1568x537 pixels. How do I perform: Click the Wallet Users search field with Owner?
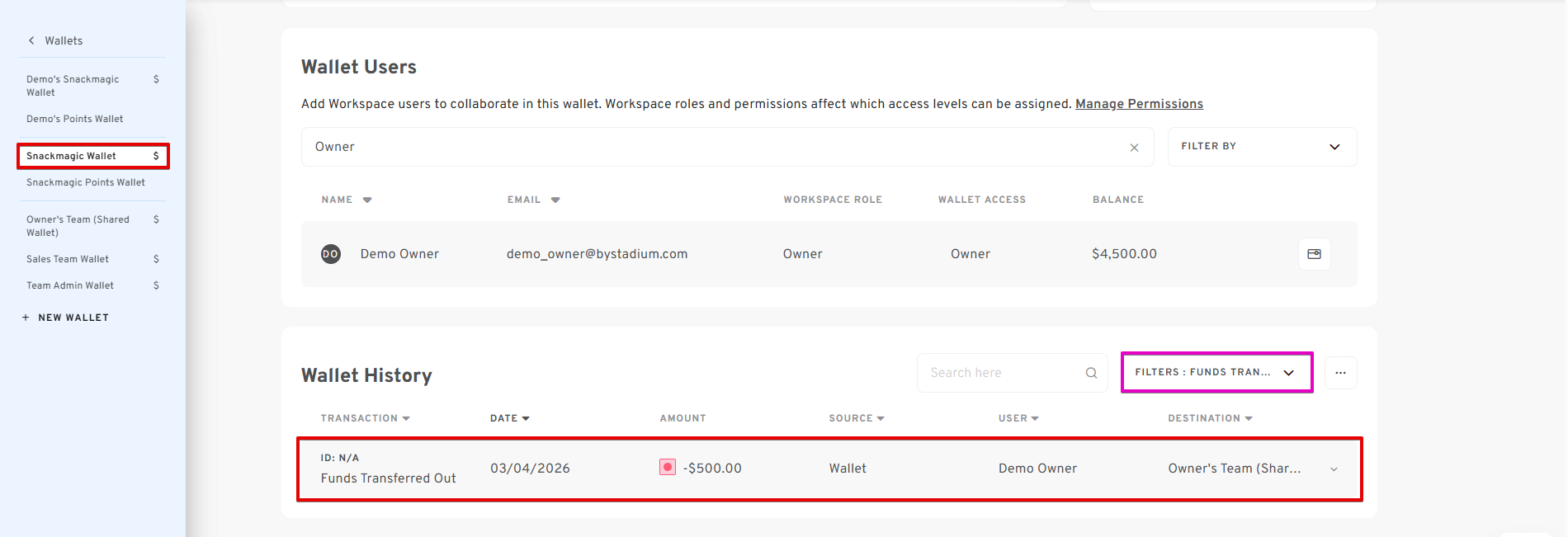click(710, 147)
